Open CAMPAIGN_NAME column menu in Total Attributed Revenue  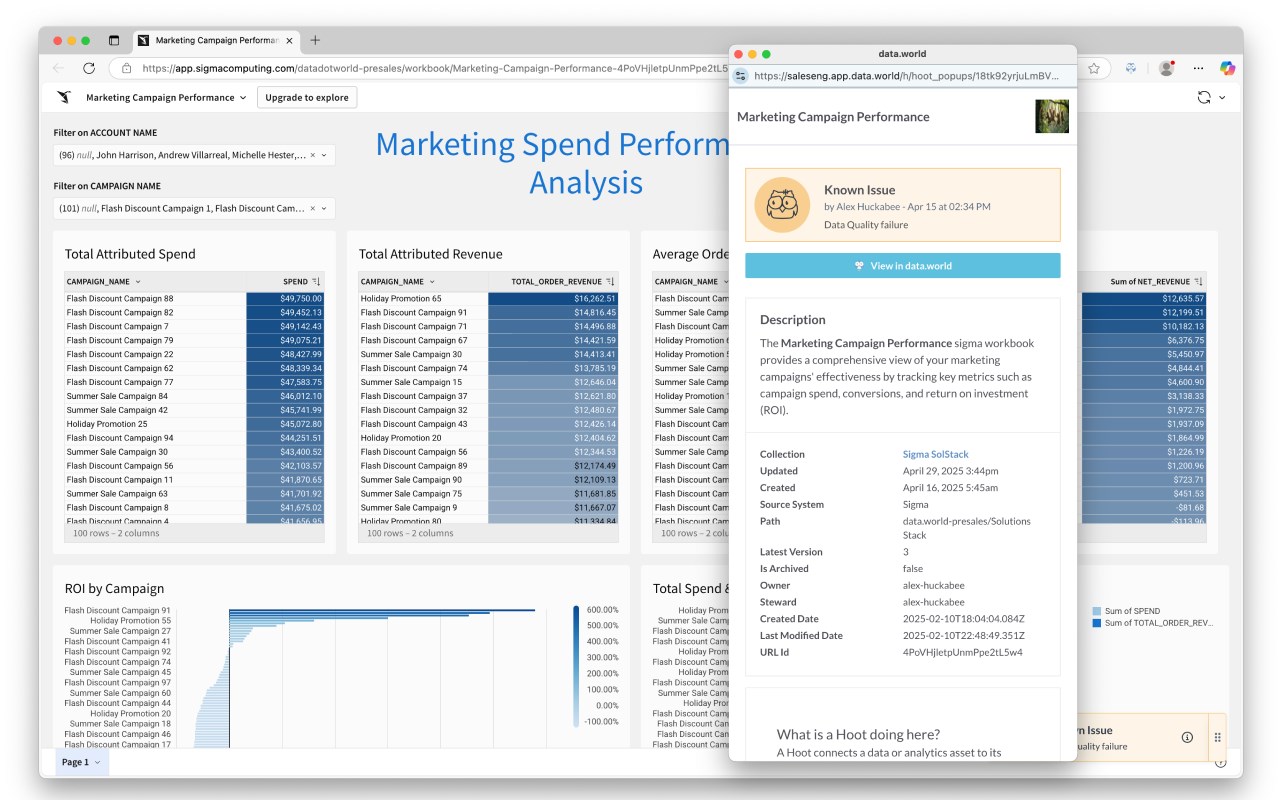tap(432, 282)
